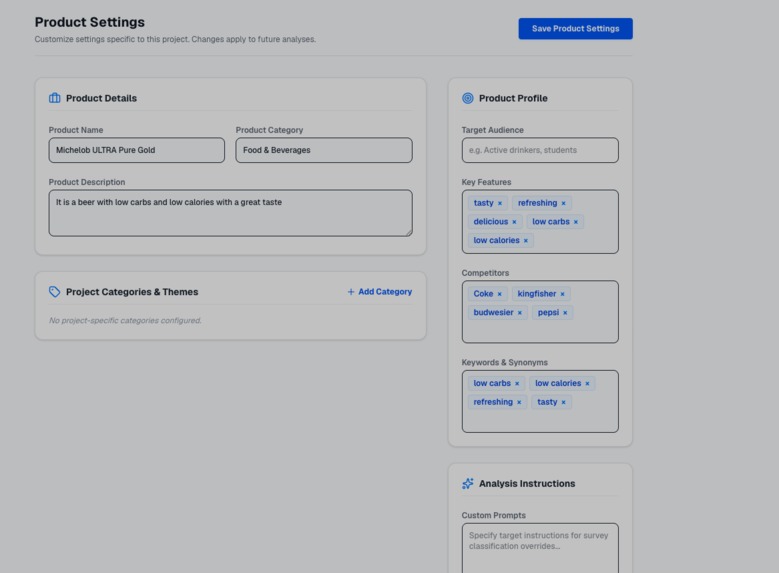779x573 pixels.
Task: Remove 'refreshing' tag in Key Features
Action: pos(563,203)
